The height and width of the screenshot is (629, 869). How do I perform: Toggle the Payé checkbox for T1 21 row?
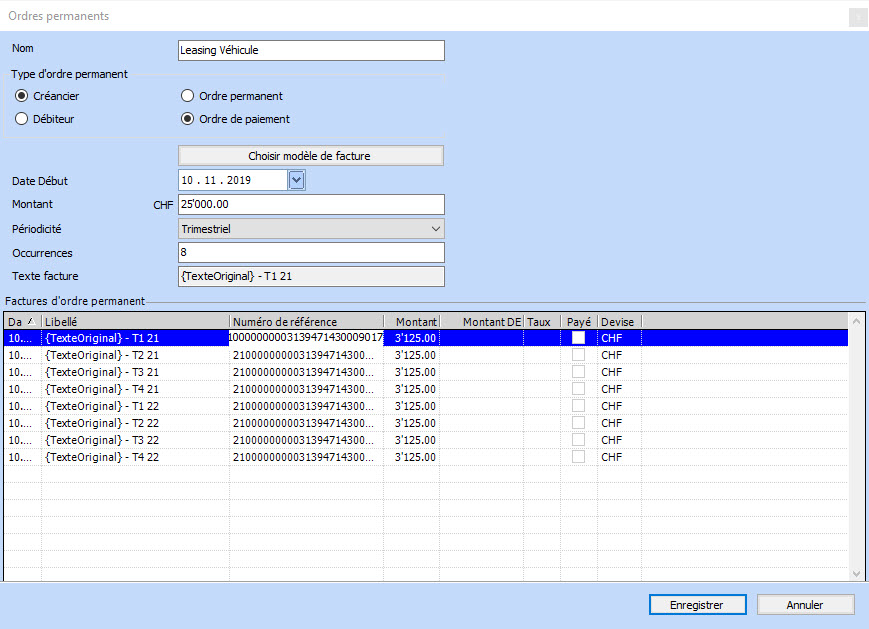click(578, 339)
